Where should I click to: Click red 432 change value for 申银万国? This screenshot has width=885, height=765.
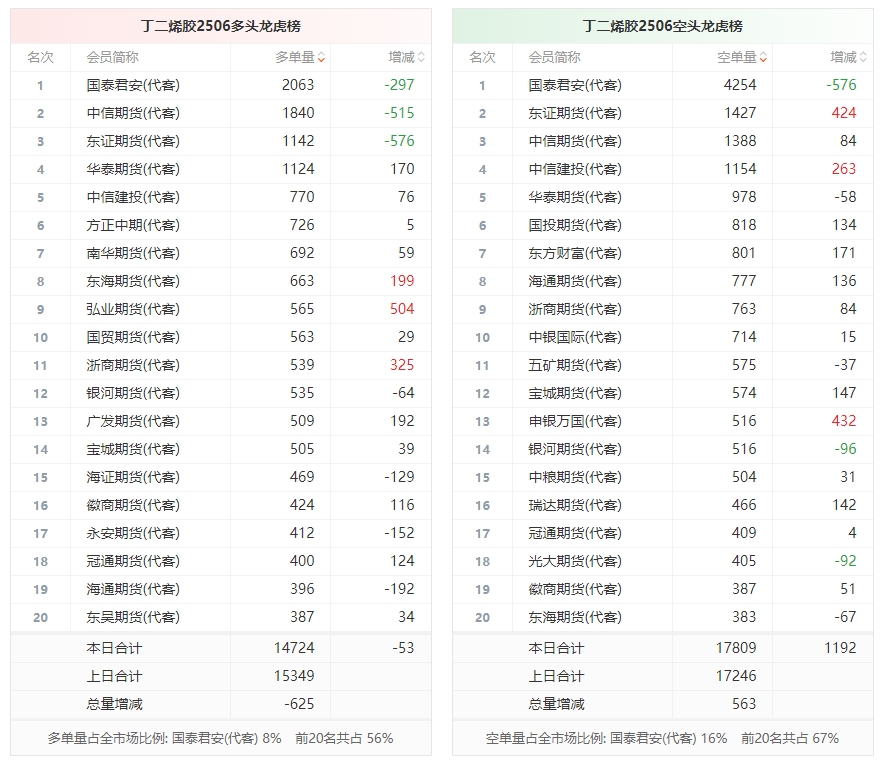[x=844, y=421]
